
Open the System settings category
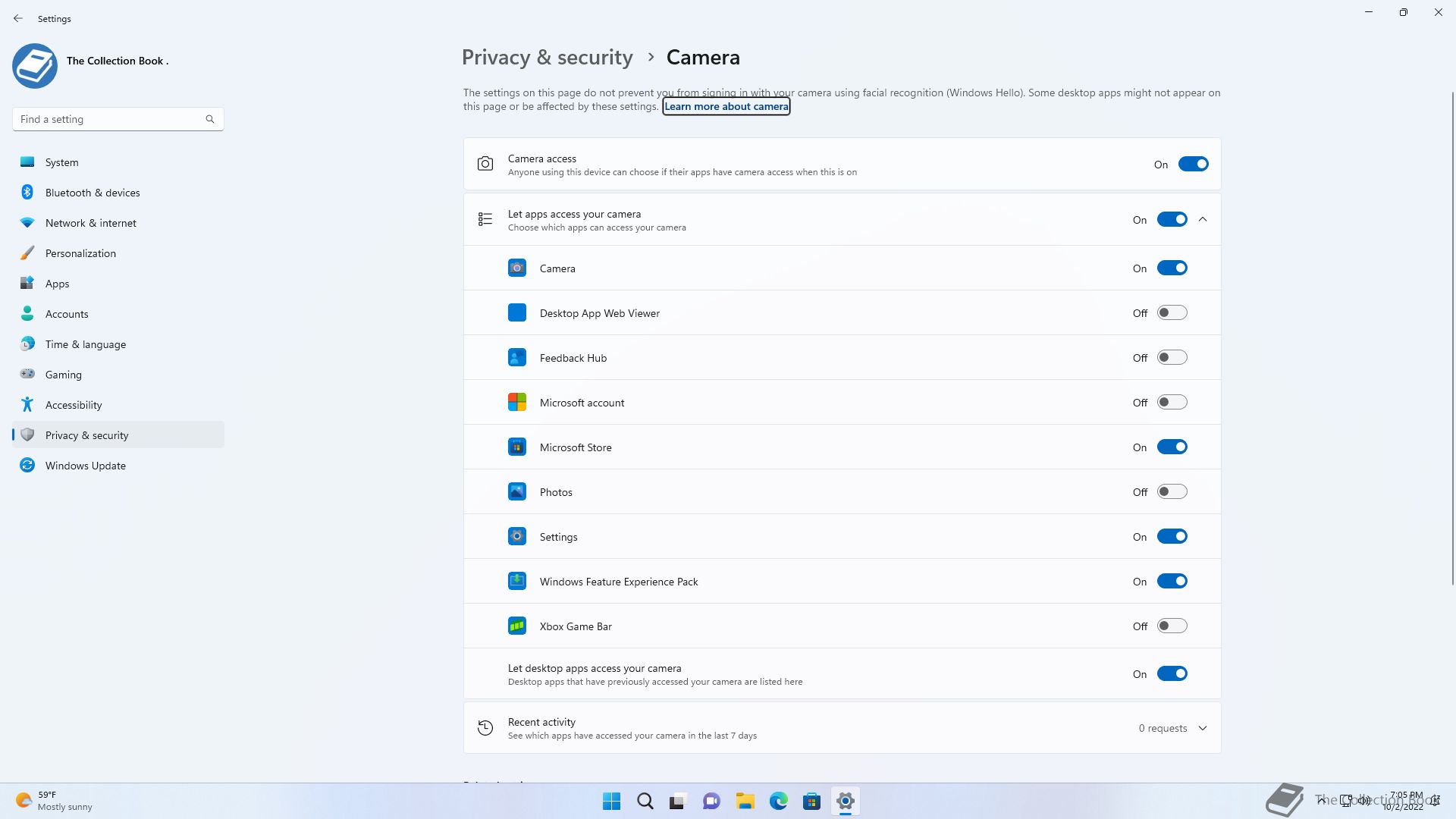tap(118, 162)
